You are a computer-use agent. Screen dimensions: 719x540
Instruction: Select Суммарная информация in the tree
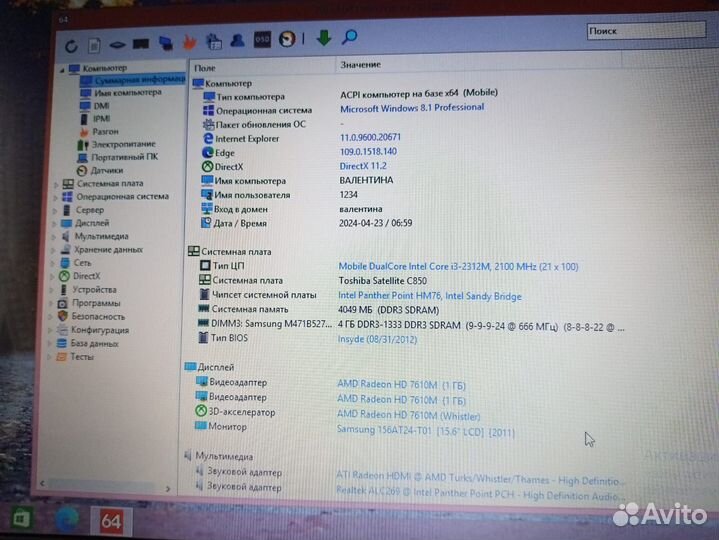tap(133, 80)
